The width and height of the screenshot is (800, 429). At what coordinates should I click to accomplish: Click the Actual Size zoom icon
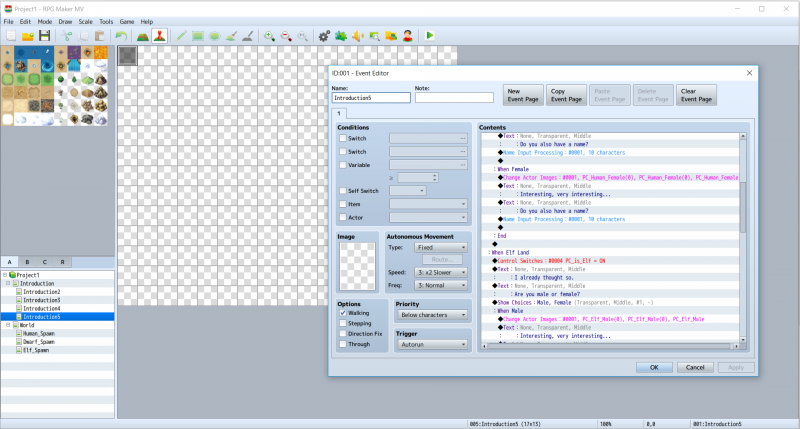pyautogui.click(x=303, y=36)
